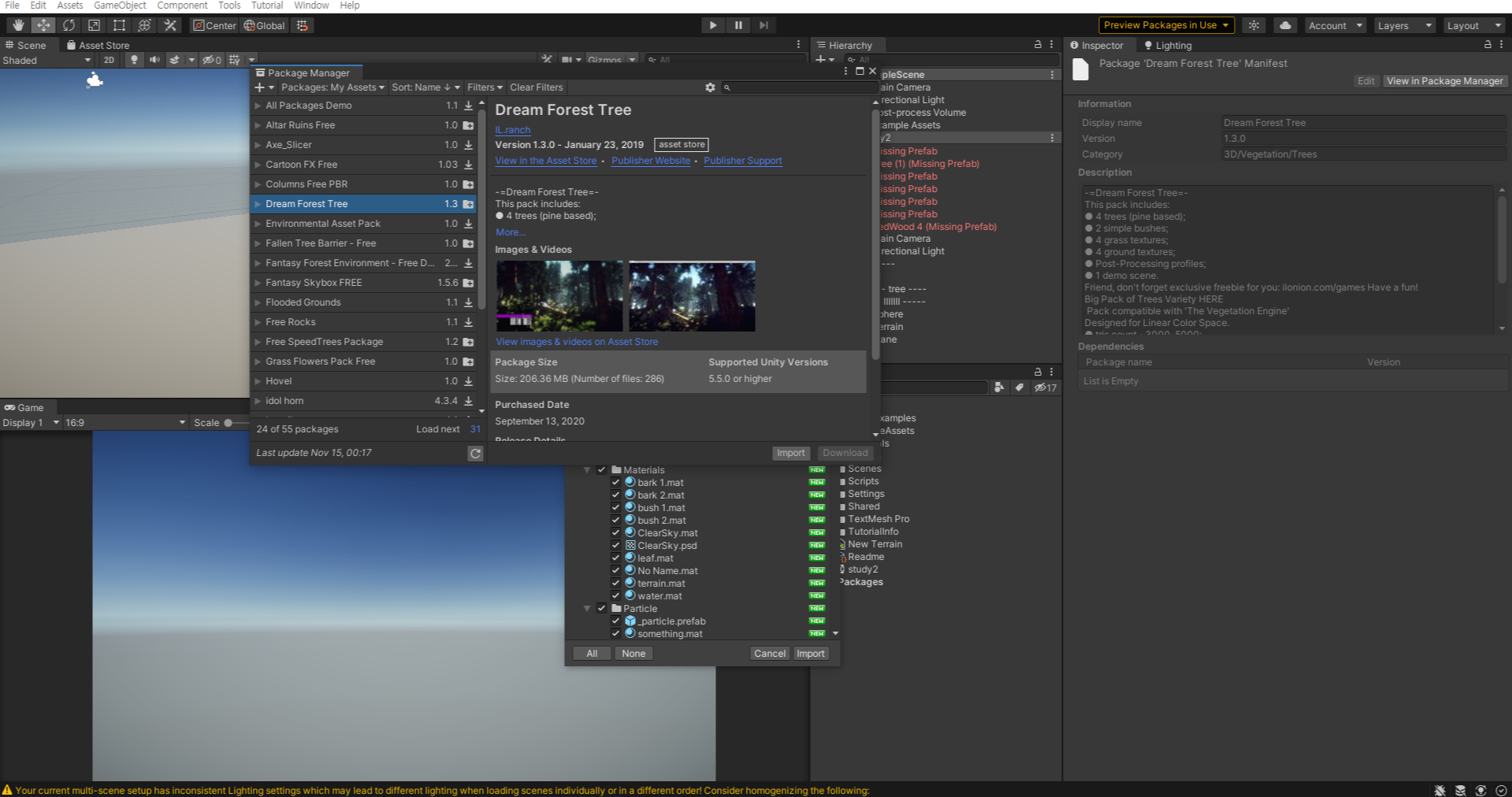Screen dimensions: 1512x797
Task: Open the Layout dropdown
Action: 1473,25
